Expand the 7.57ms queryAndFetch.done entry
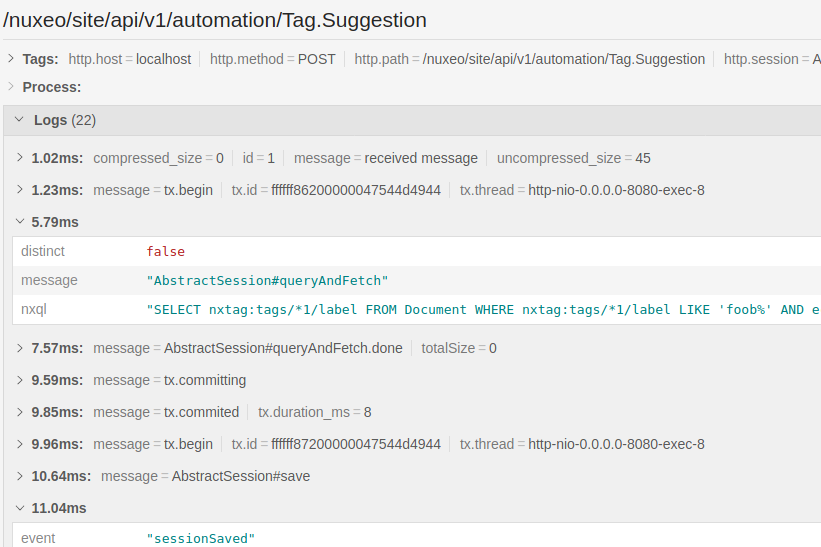 click(x=20, y=348)
